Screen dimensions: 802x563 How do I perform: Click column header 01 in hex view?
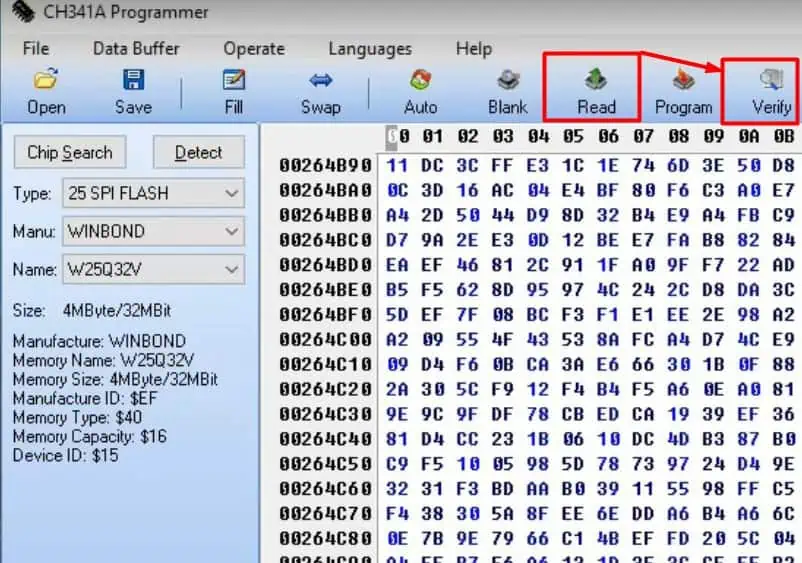tap(432, 137)
